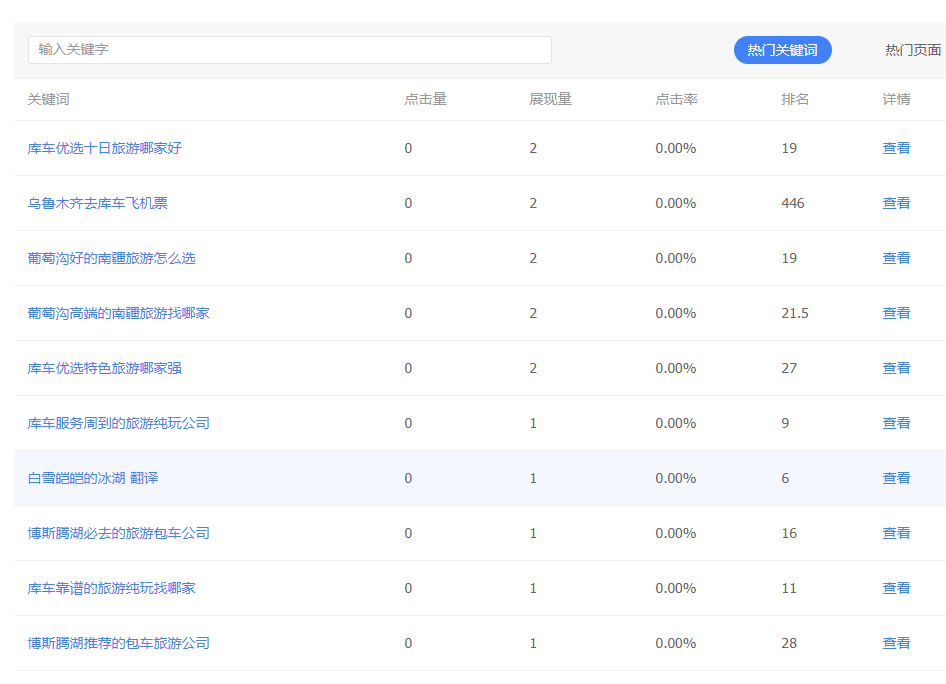The width and height of the screenshot is (946, 684).
Task: Click ranking value 21.5
Action: pos(795,313)
